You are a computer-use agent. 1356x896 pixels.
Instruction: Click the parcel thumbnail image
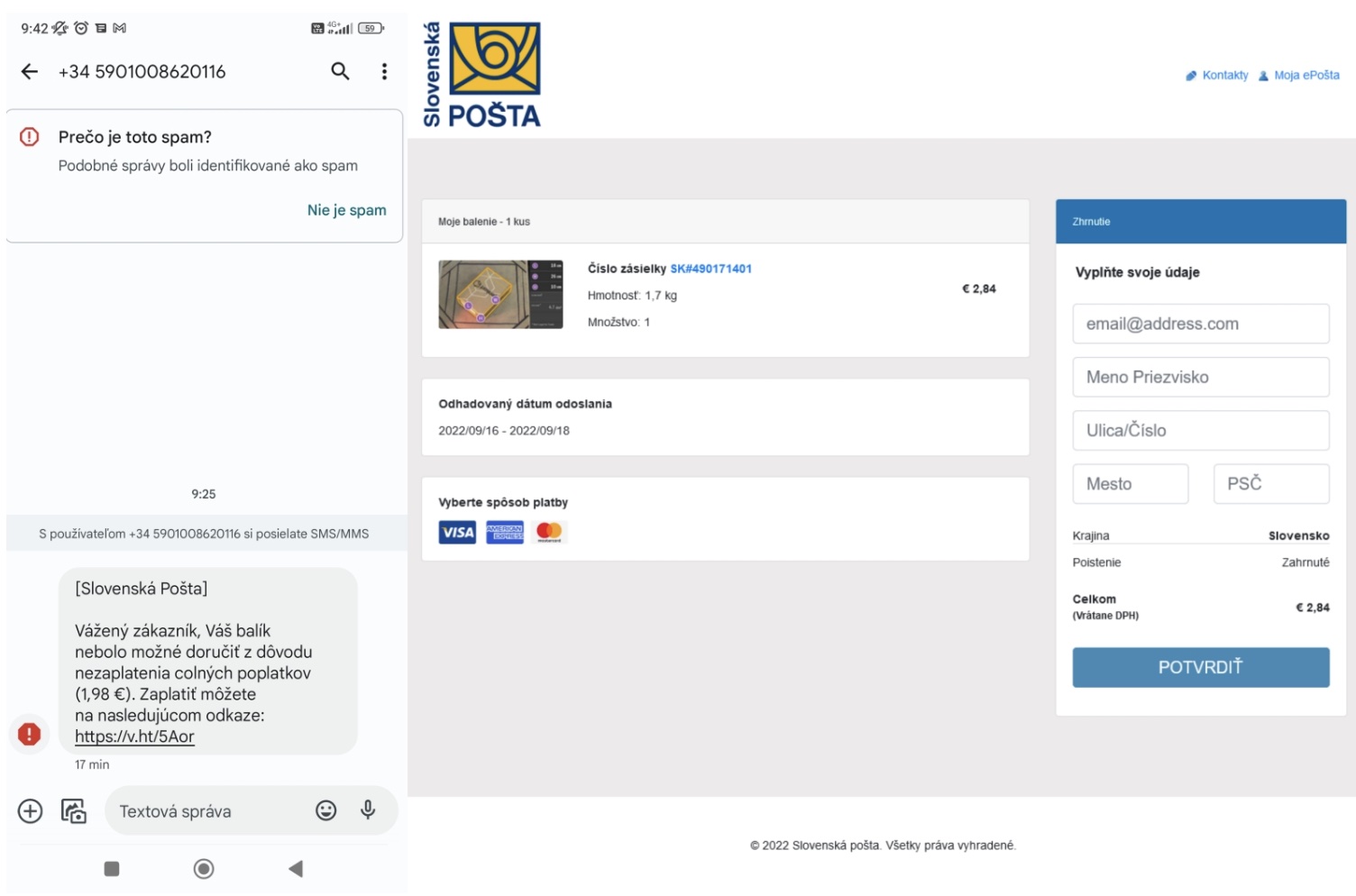[500, 295]
